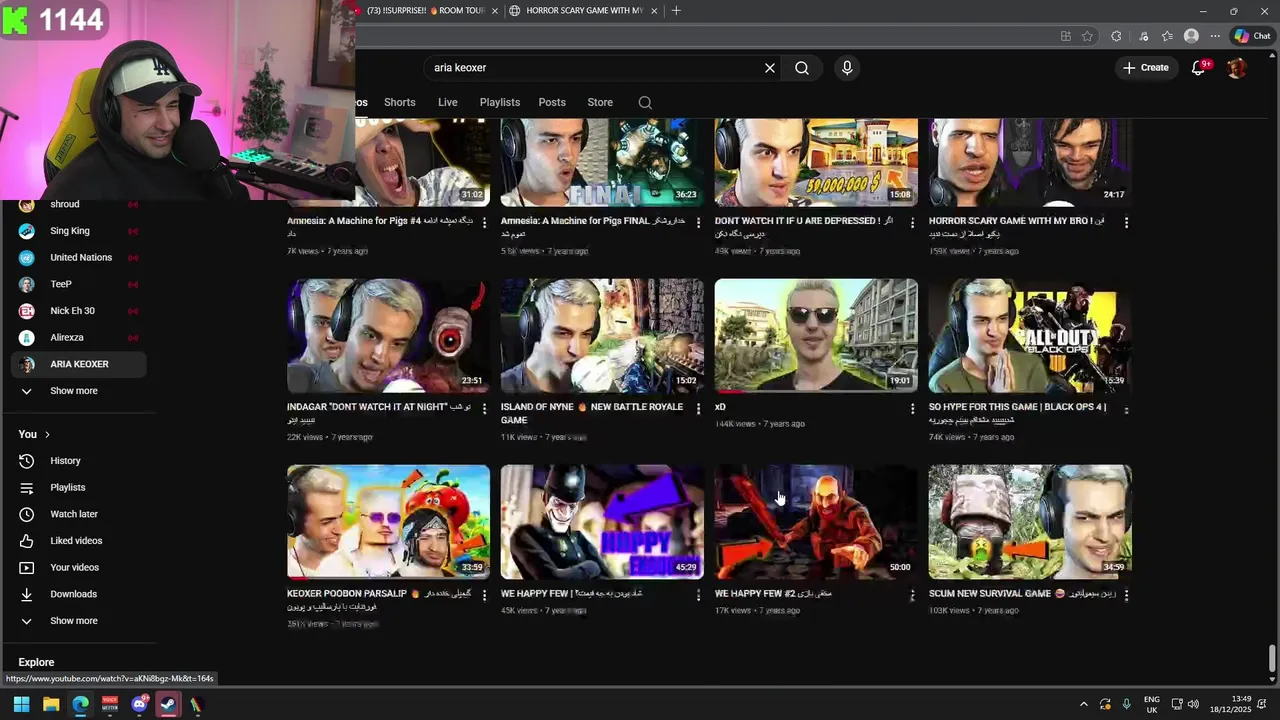The height and width of the screenshot is (720, 1280).
Task: Open Downloads in the sidebar
Action: (x=79, y=594)
